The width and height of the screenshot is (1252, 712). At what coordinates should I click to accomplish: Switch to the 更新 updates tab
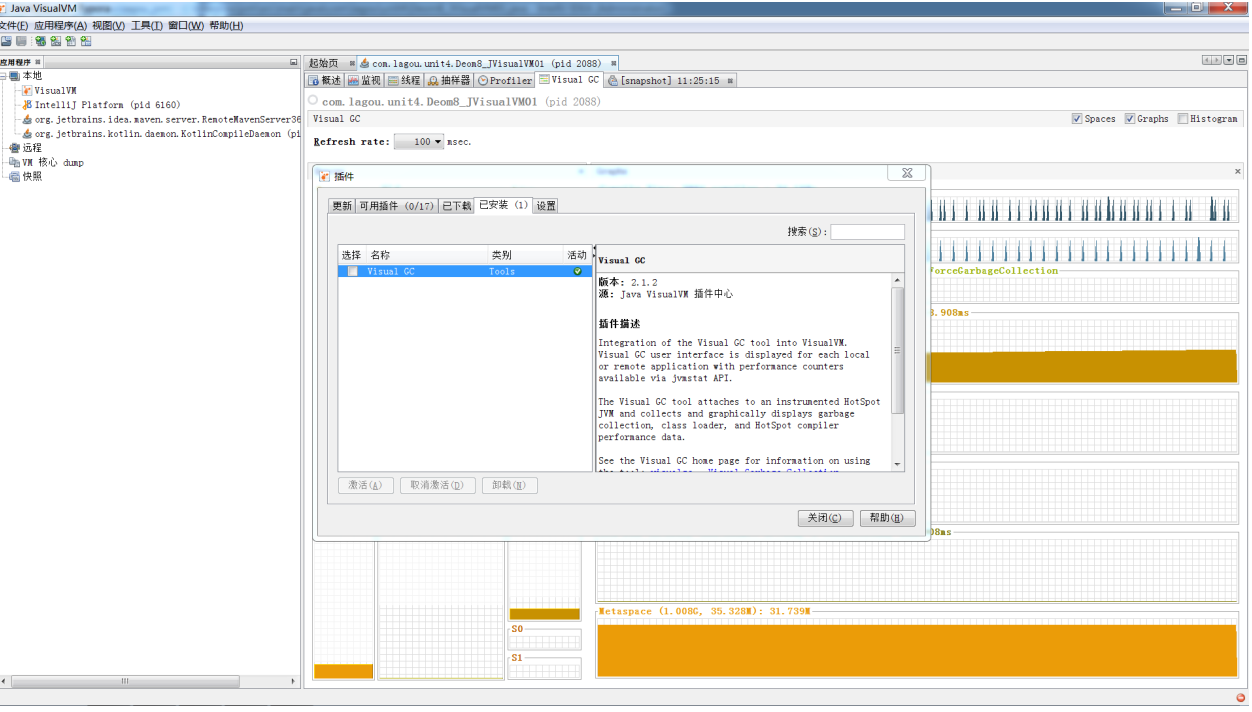pos(342,206)
